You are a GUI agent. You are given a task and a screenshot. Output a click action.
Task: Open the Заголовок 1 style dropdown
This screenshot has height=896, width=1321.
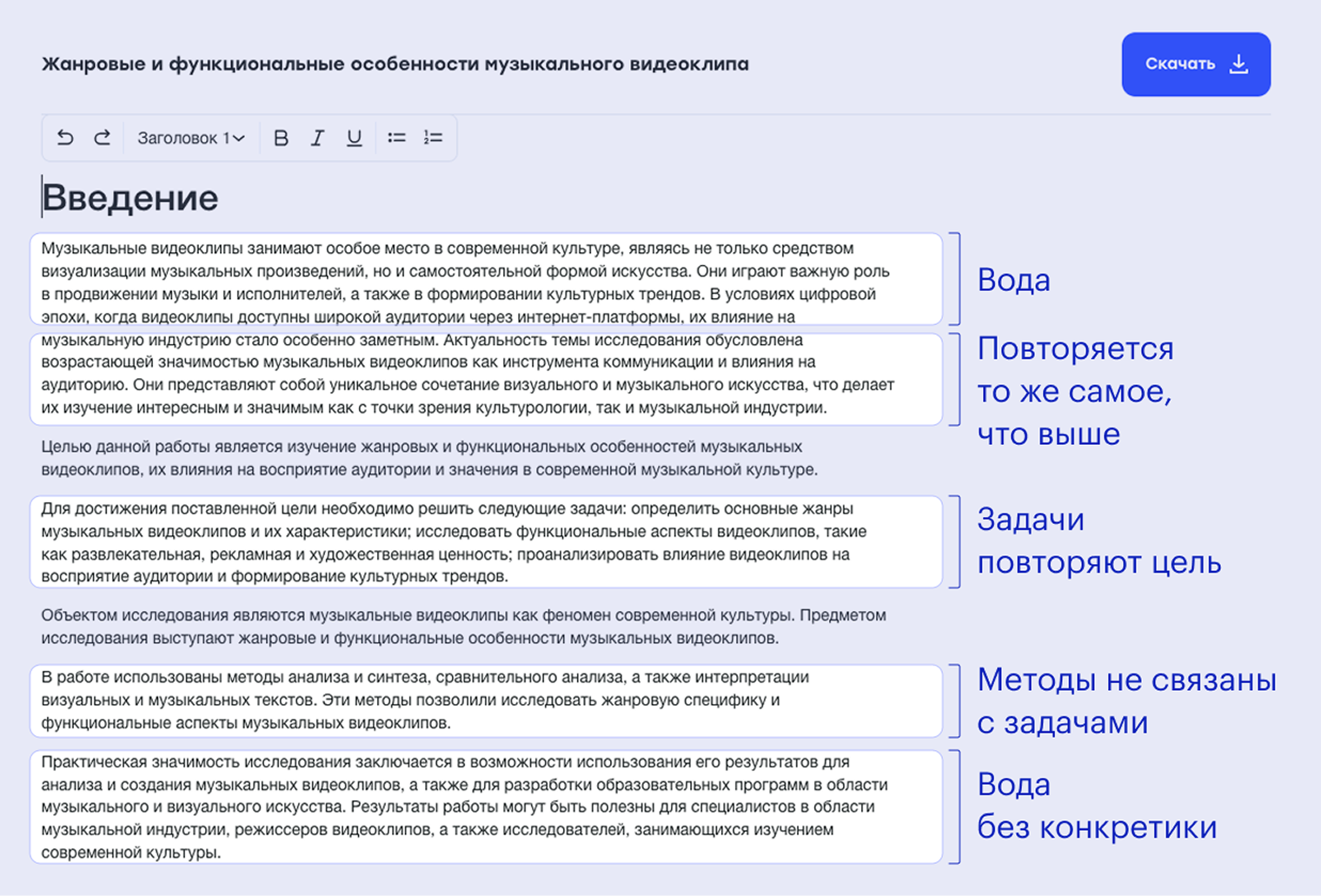[191, 138]
